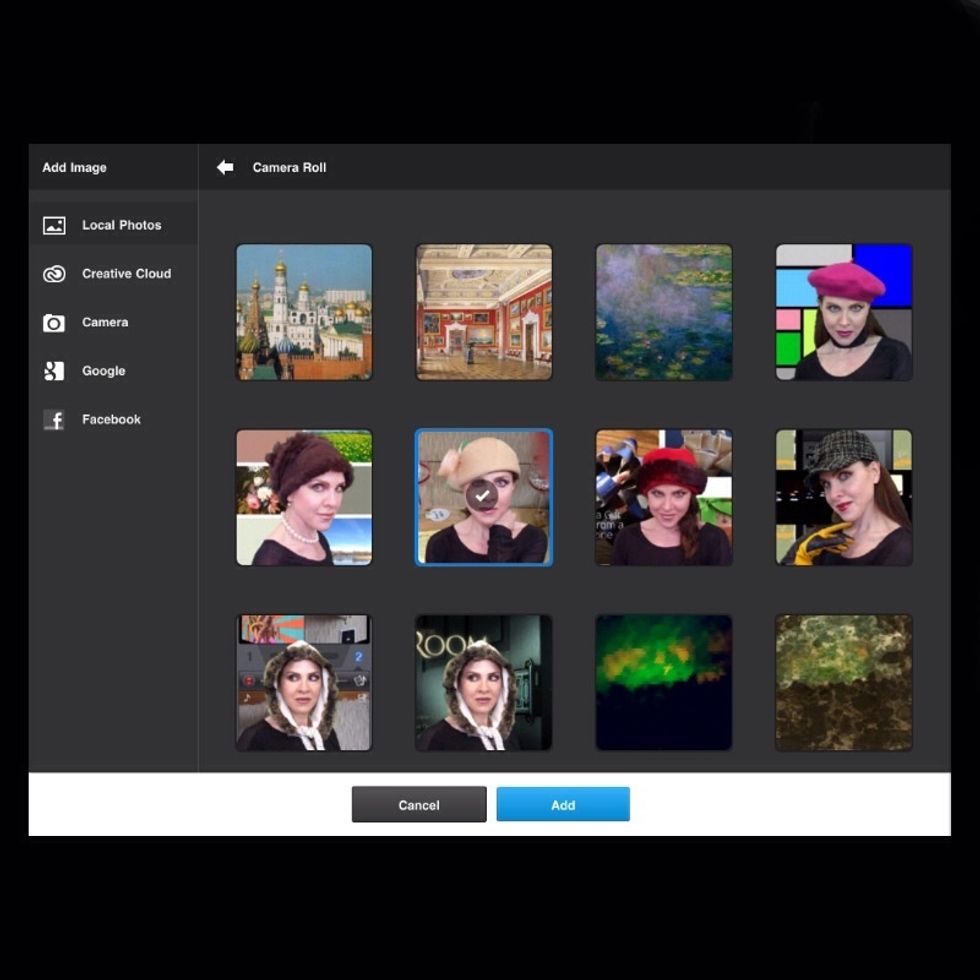Click the Creative Cloud logo icon

point(54,274)
